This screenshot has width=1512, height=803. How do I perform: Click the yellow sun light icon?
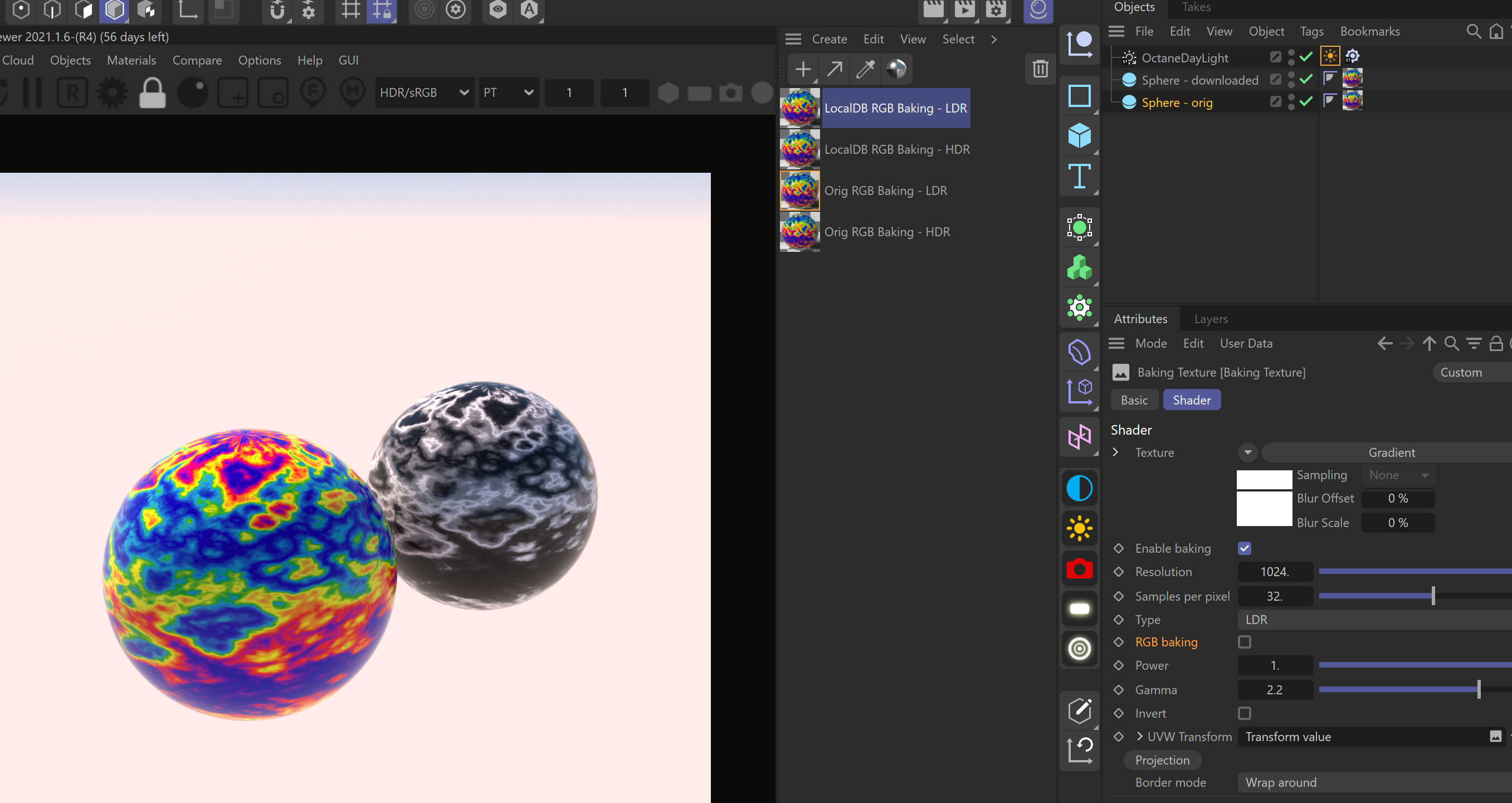[x=1079, y=528]
